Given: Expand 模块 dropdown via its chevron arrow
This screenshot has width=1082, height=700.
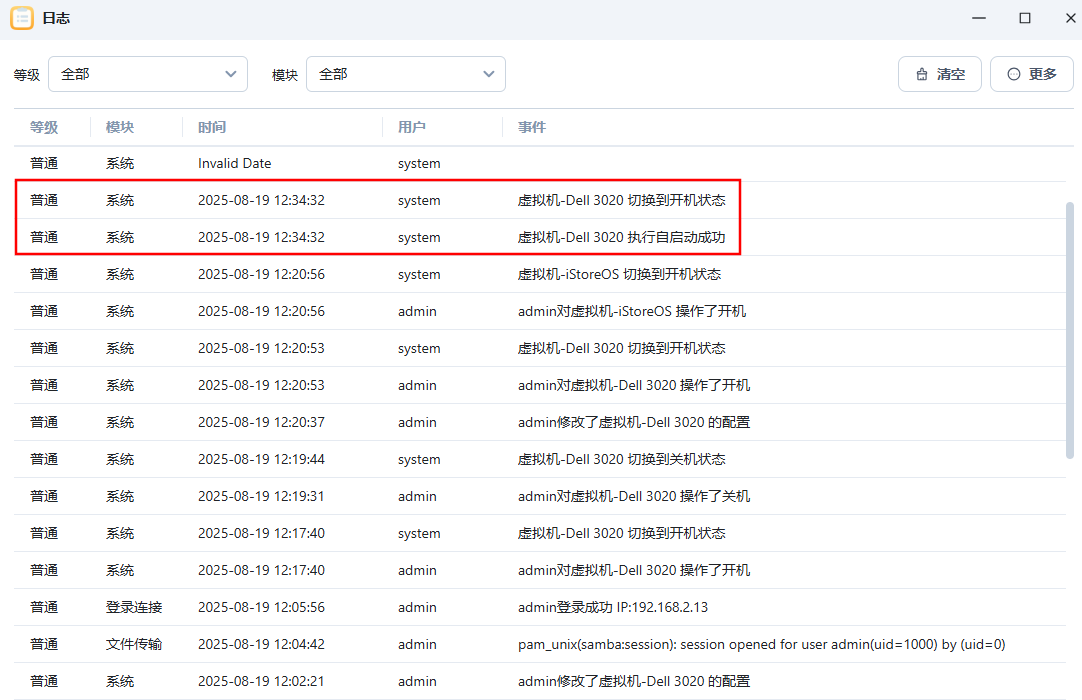Looking at the screenshot, I should click(489, 74).
